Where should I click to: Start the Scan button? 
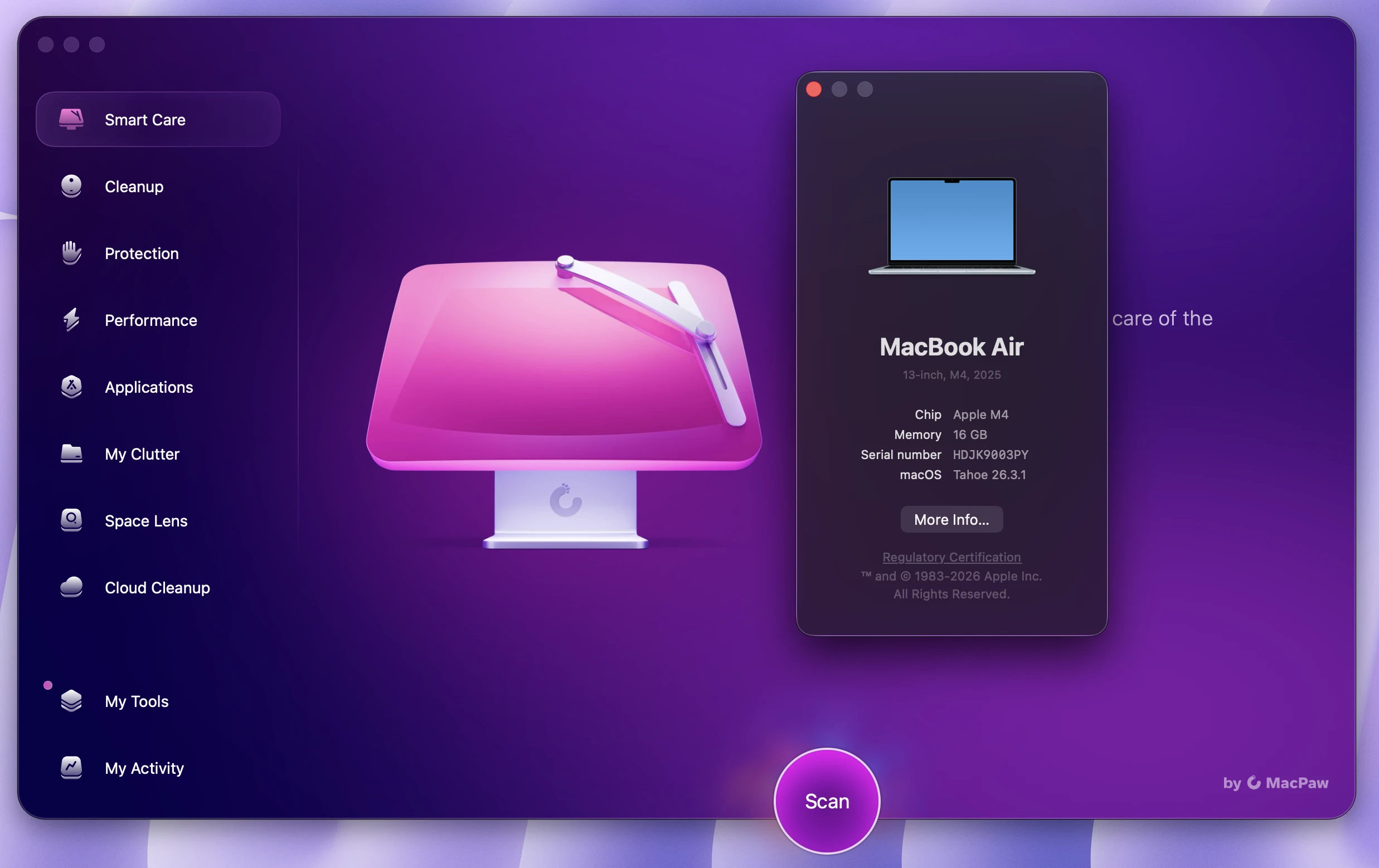827,801
